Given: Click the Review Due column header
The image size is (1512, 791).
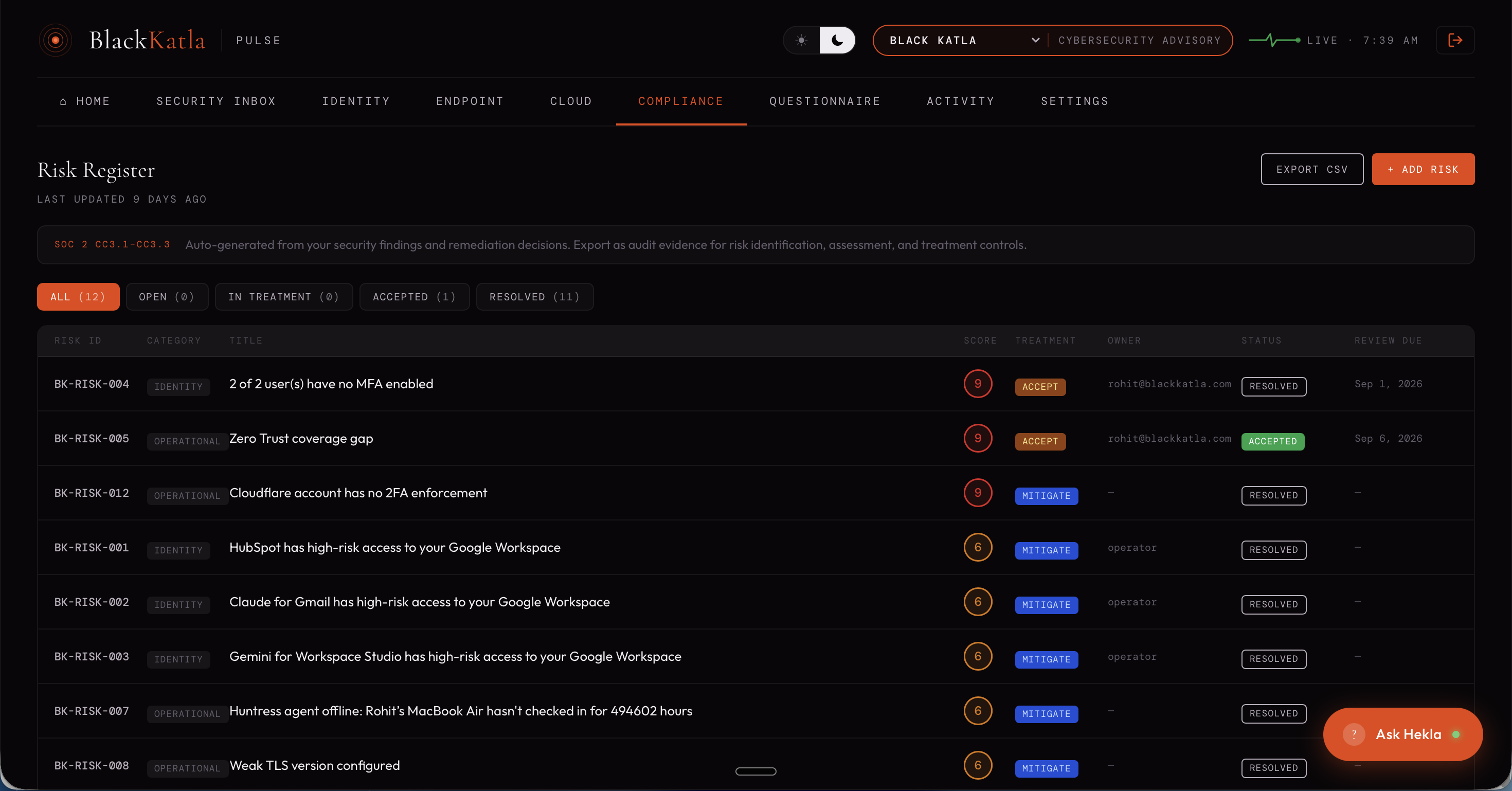Looking at the screenshot, I should click(x=1388, y=340).
